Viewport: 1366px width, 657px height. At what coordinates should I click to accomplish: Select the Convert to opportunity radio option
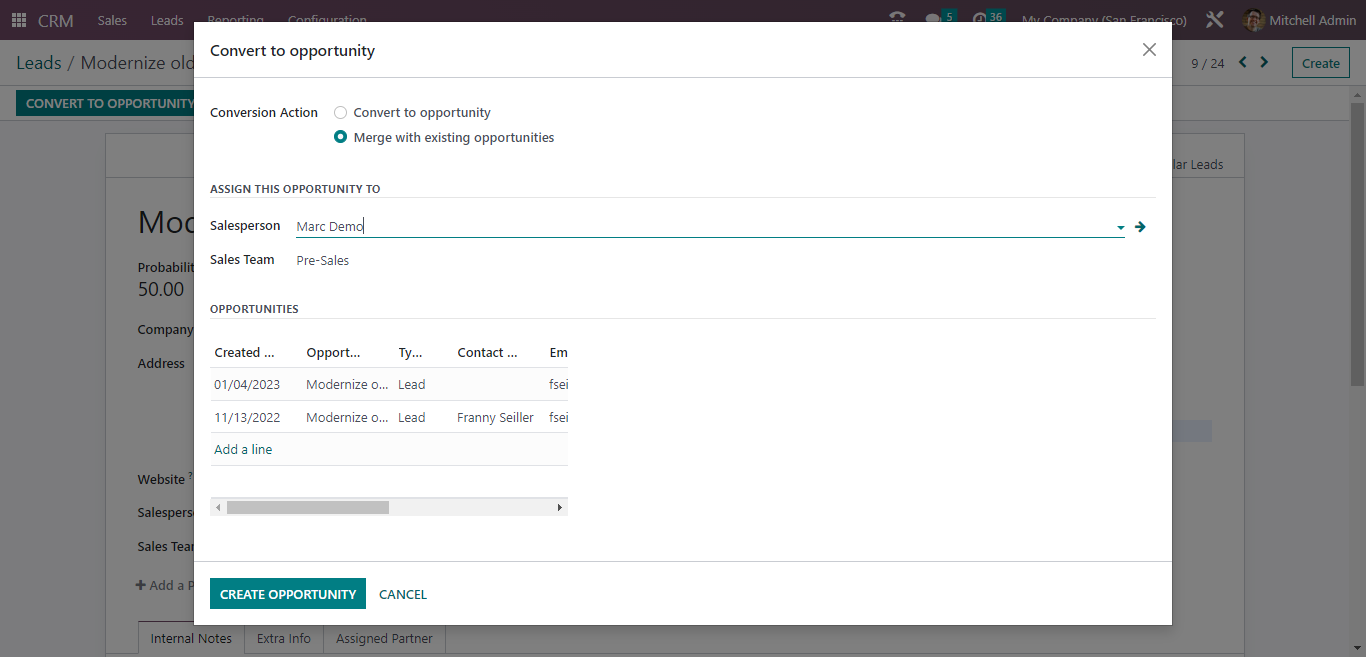click(340, 112)
